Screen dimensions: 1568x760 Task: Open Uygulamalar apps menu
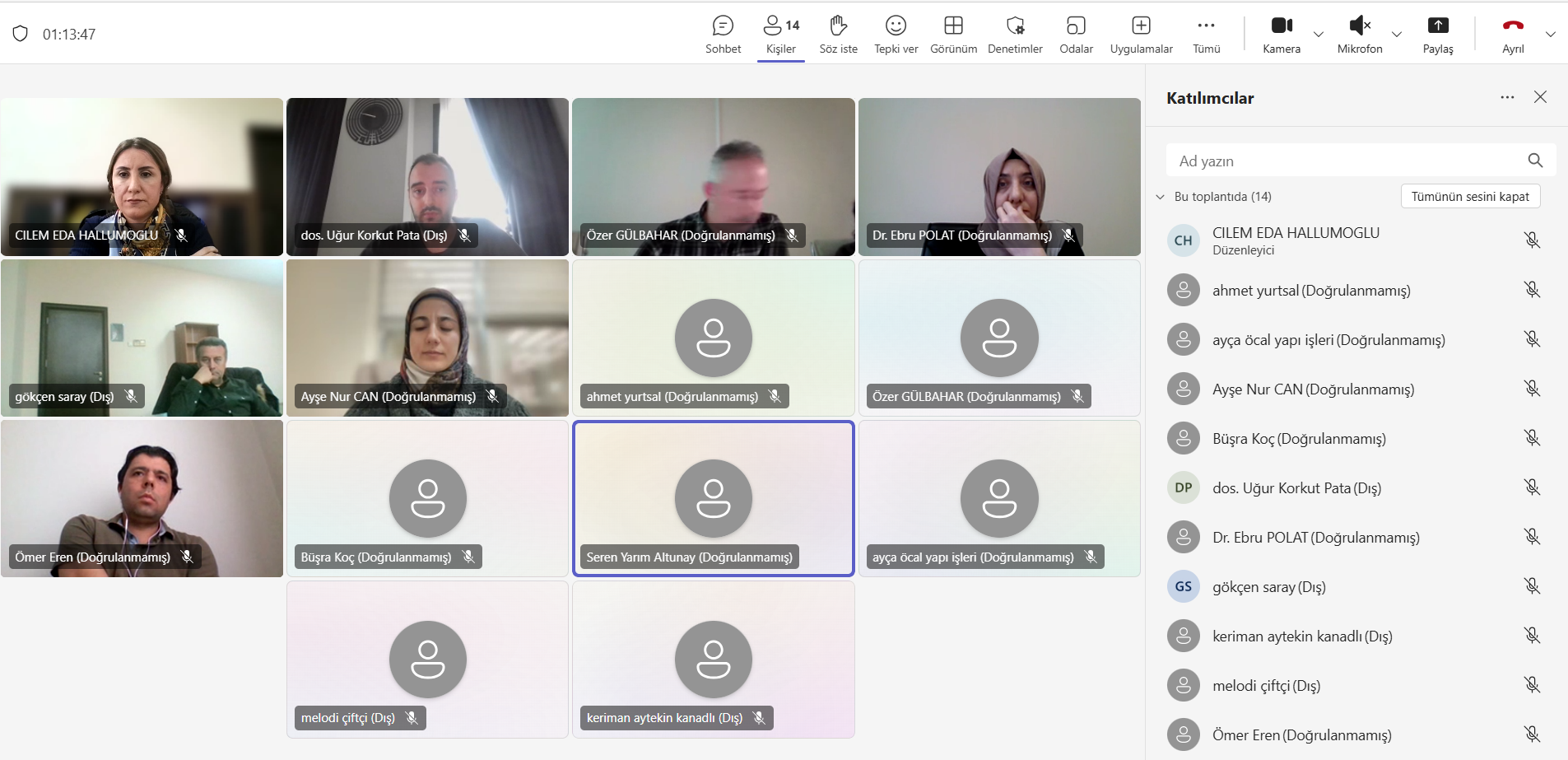1141,35
